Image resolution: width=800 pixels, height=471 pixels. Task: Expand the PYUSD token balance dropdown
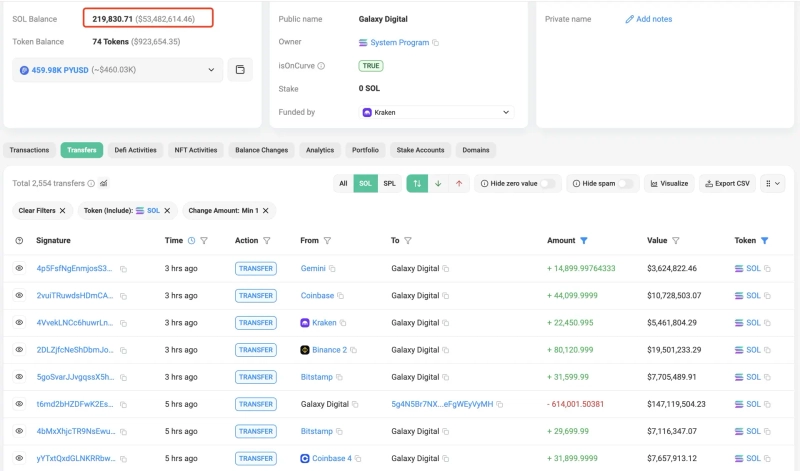211,70
